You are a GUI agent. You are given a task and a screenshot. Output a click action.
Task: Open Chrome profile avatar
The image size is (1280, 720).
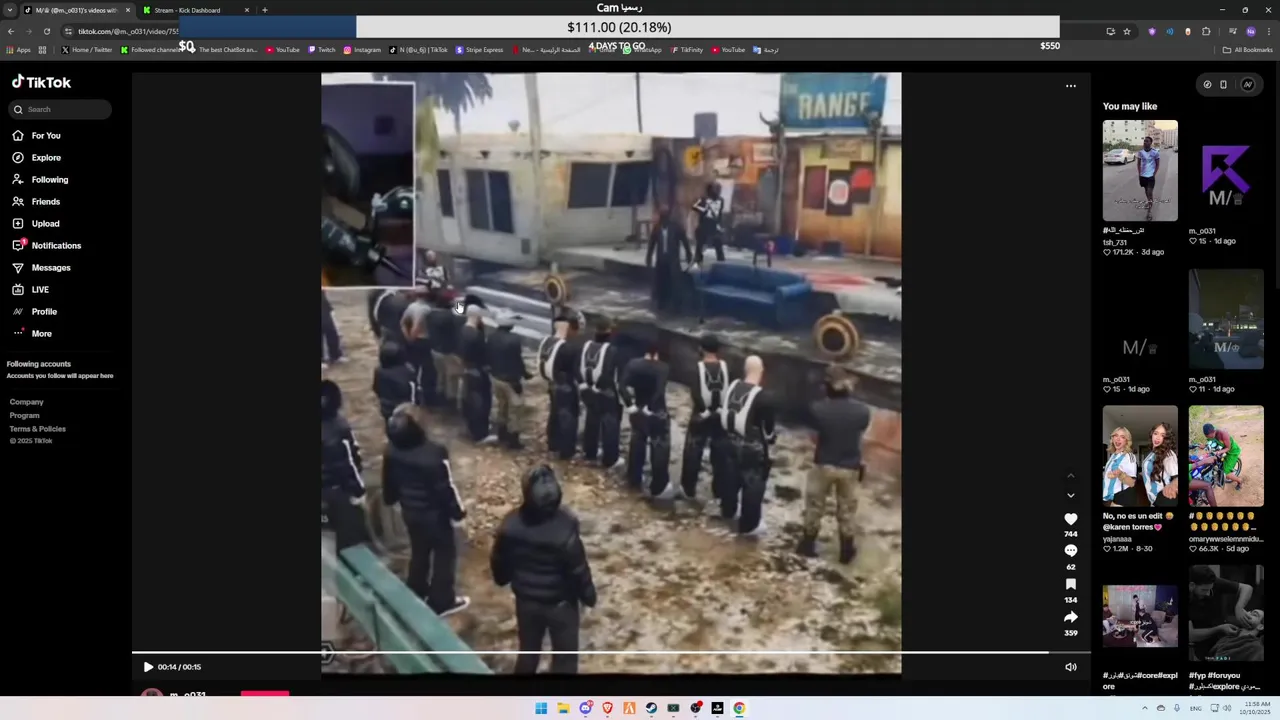(x=1251, y=31)
